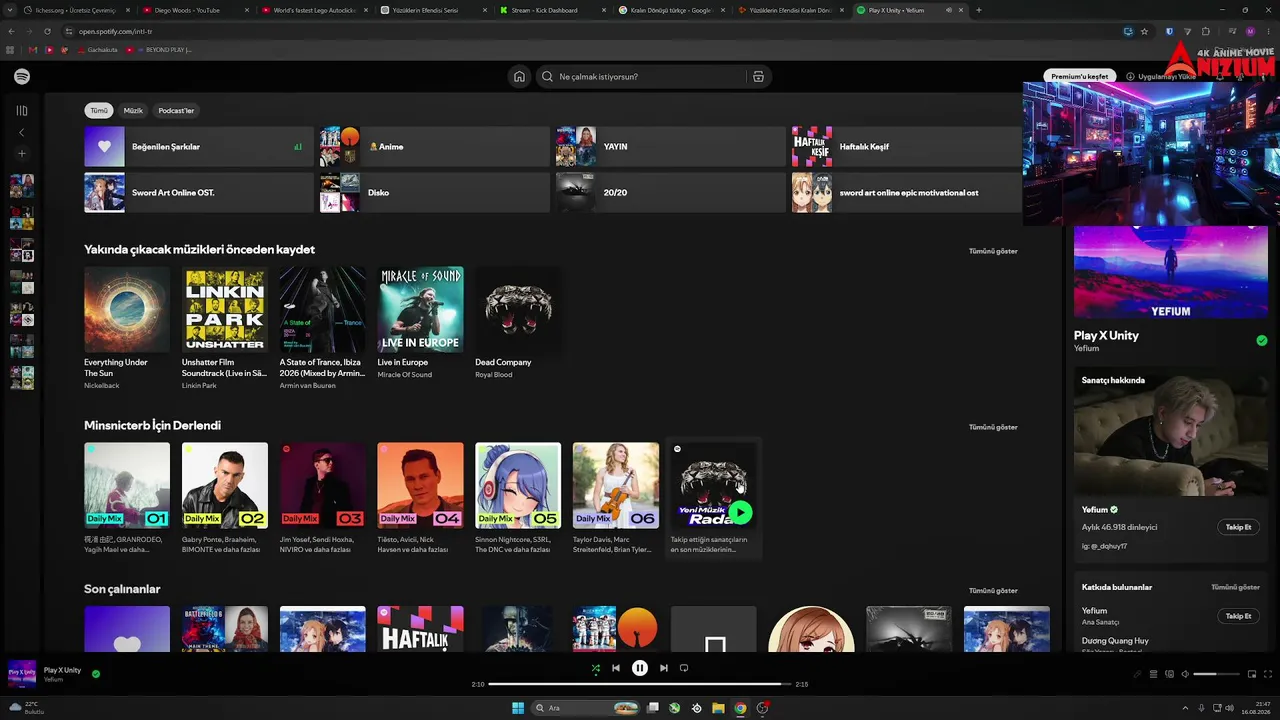Open the mini player icon
1280x720 pixels.
click(1251, 674)
